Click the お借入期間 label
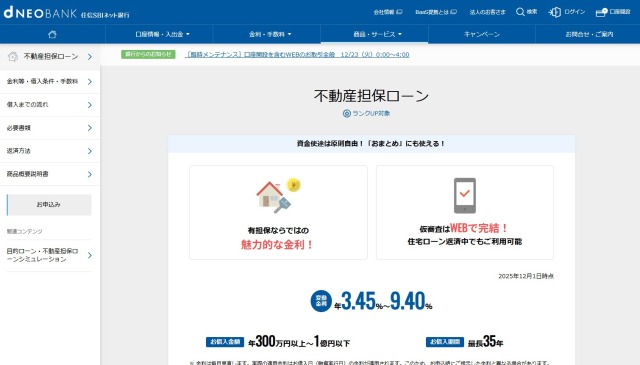The image size is (640, 365). [x=445, y=342]
